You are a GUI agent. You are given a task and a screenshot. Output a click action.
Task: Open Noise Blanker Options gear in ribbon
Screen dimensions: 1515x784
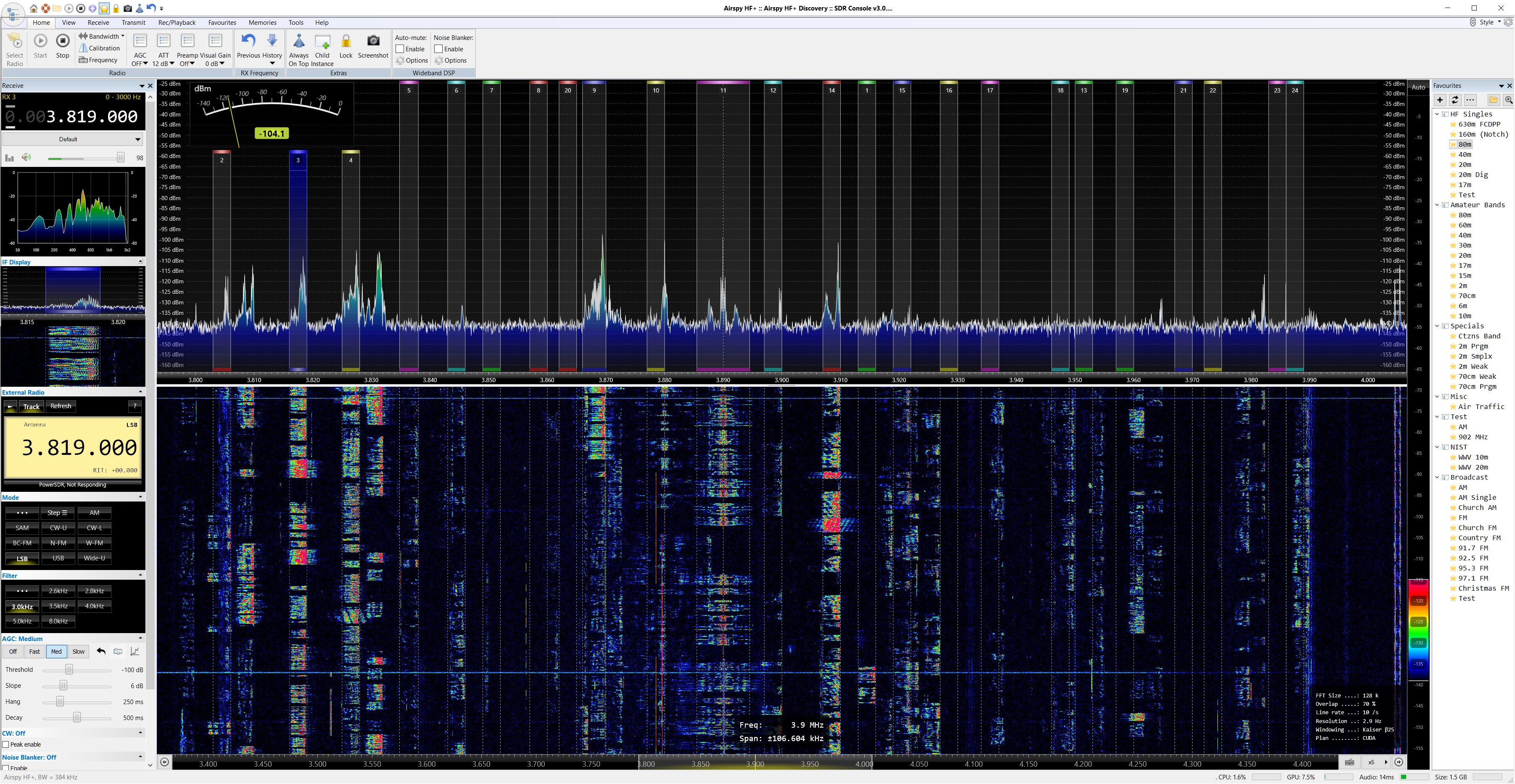point(451,61)
